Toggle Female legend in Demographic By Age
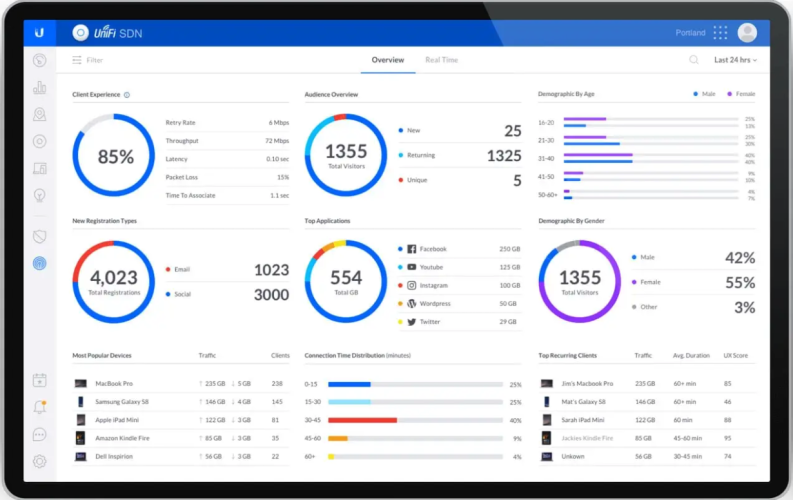The image size is (793, 500). click(x=739, y=94)
